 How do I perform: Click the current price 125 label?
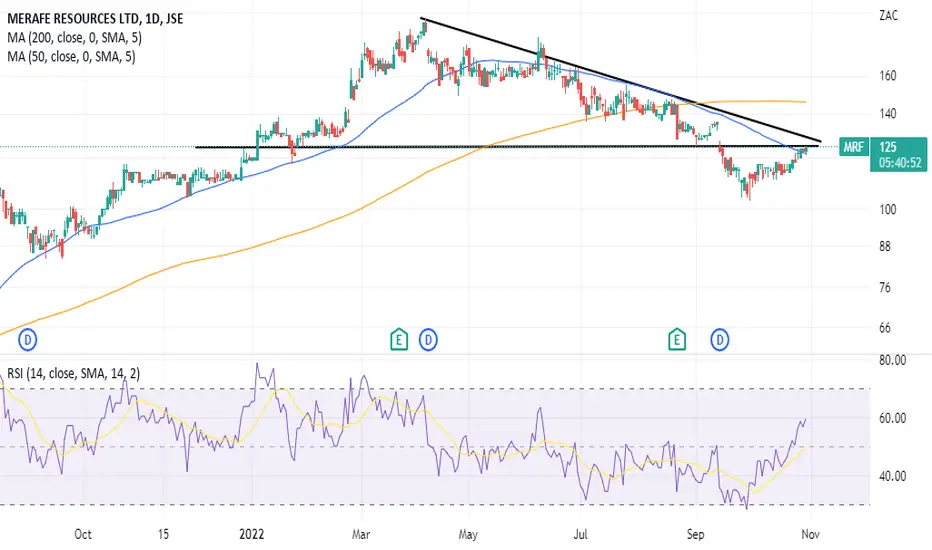(x=888, y=147)
